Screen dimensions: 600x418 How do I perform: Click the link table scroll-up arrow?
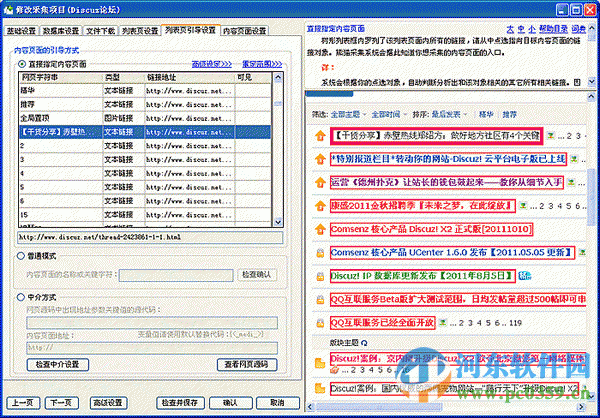pos(278,77)
